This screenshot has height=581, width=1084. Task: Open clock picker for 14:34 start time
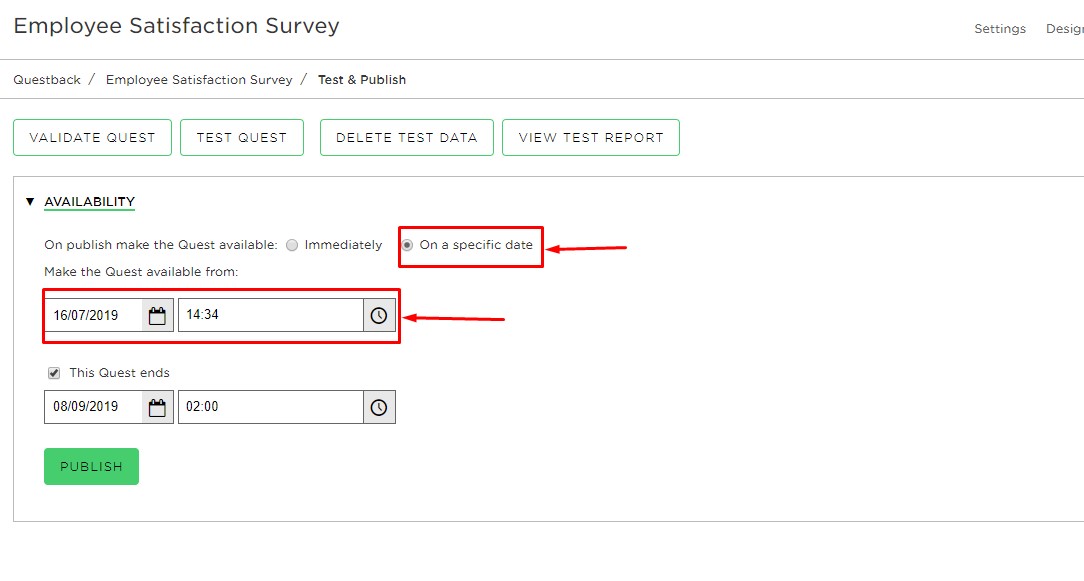pyautogui.click(x=379, y=315)
